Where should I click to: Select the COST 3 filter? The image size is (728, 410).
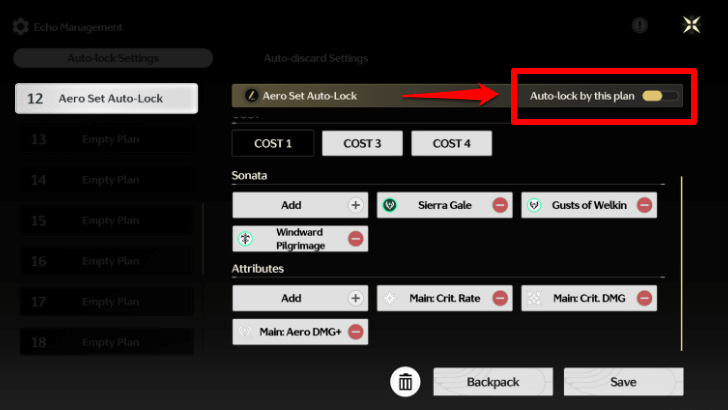pos(362,143)
